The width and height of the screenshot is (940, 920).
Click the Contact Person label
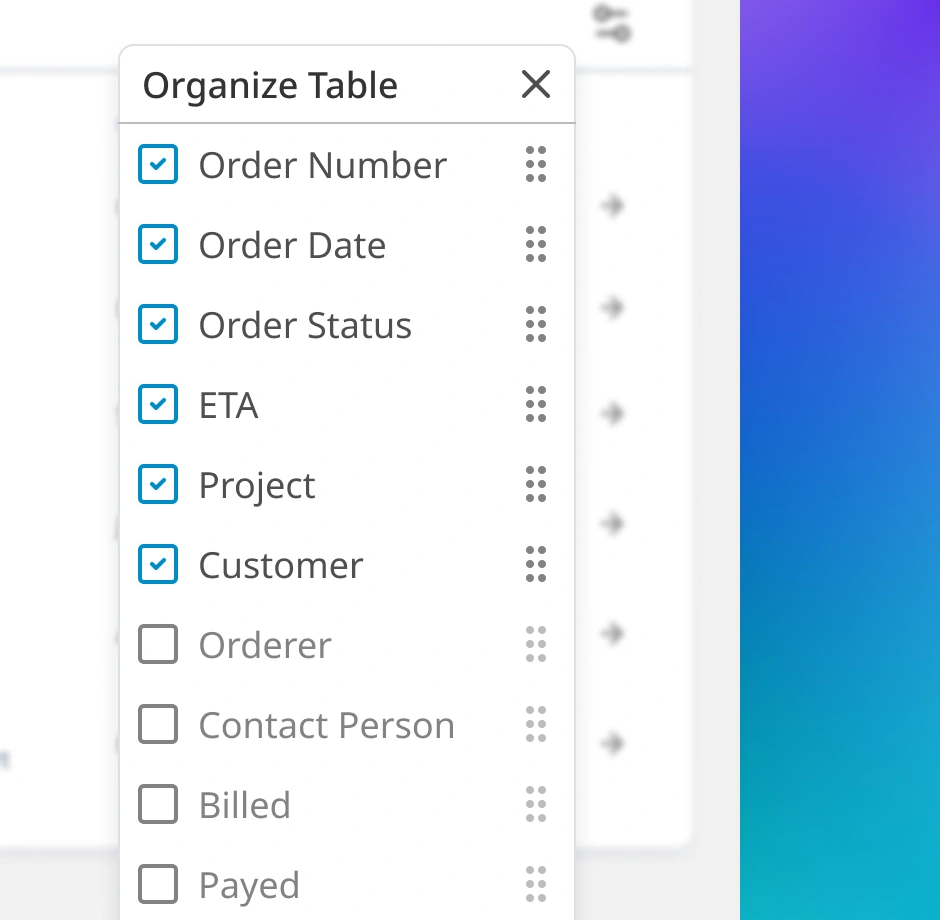pyautogui.click(x=326, y=725)
